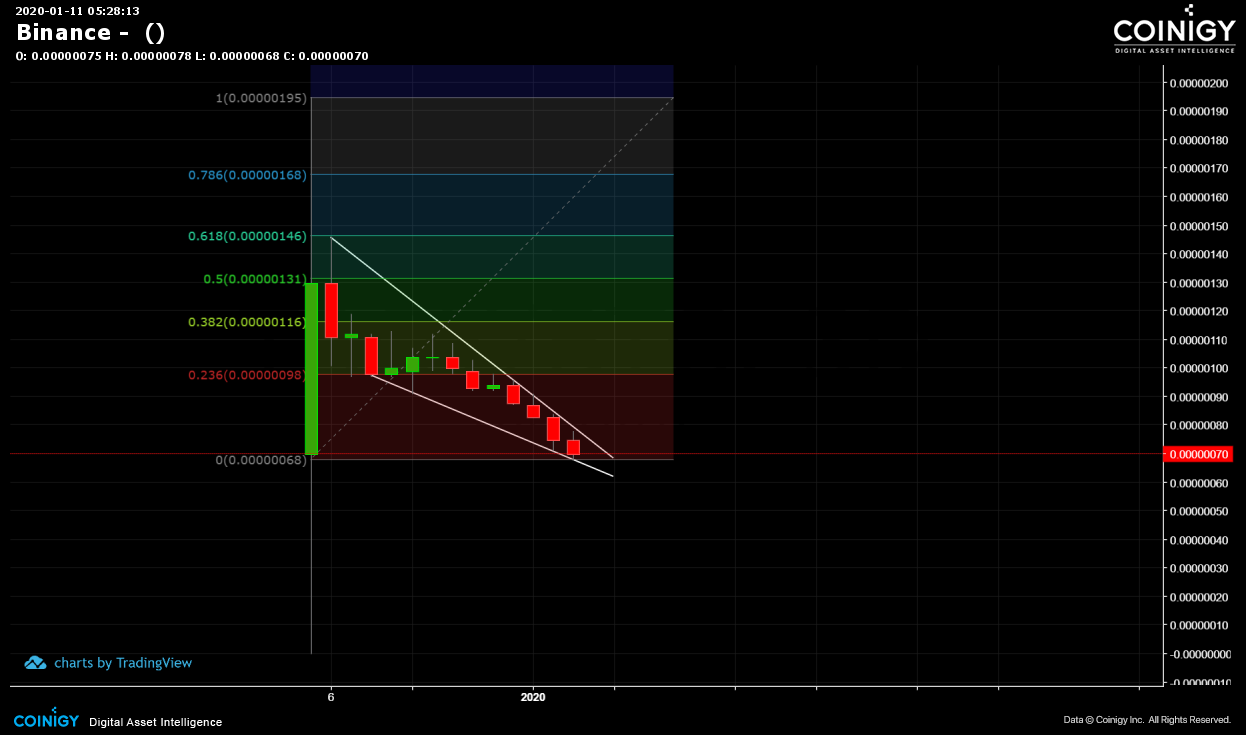Select the Fibonacci 0.382(0.00000116) level label
Viewport: 1246px width, 735px height.
click(248, 322)
